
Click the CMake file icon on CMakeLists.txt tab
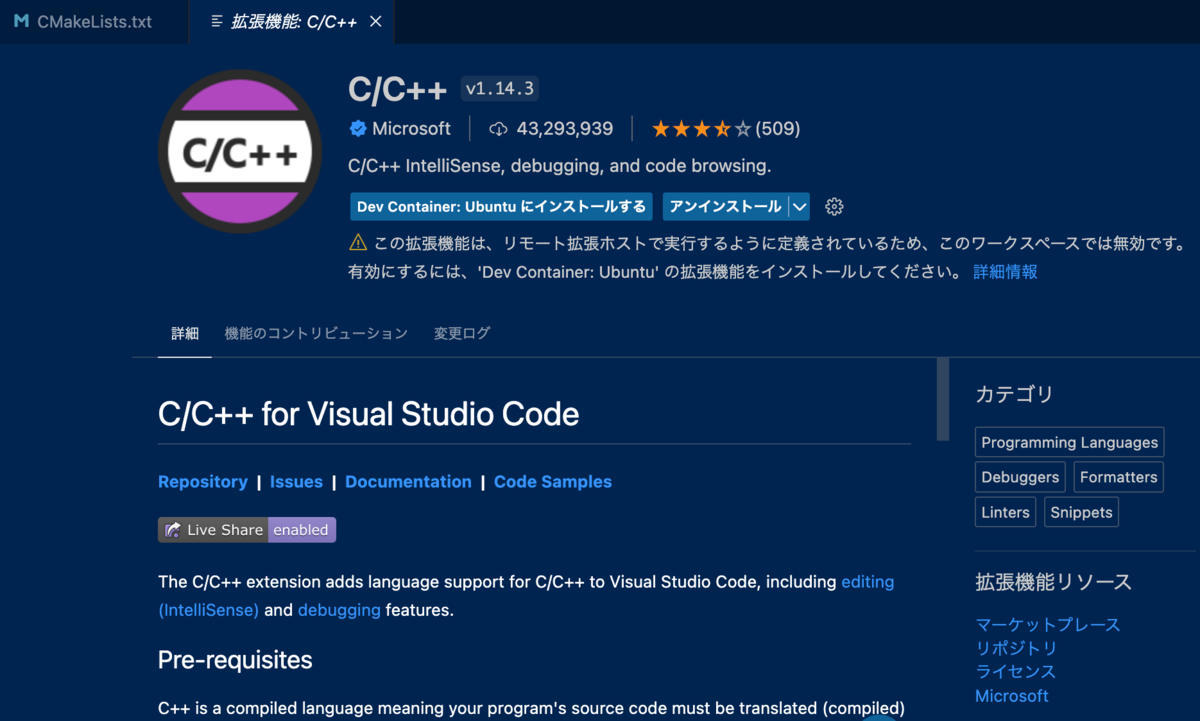pos(21,21)
